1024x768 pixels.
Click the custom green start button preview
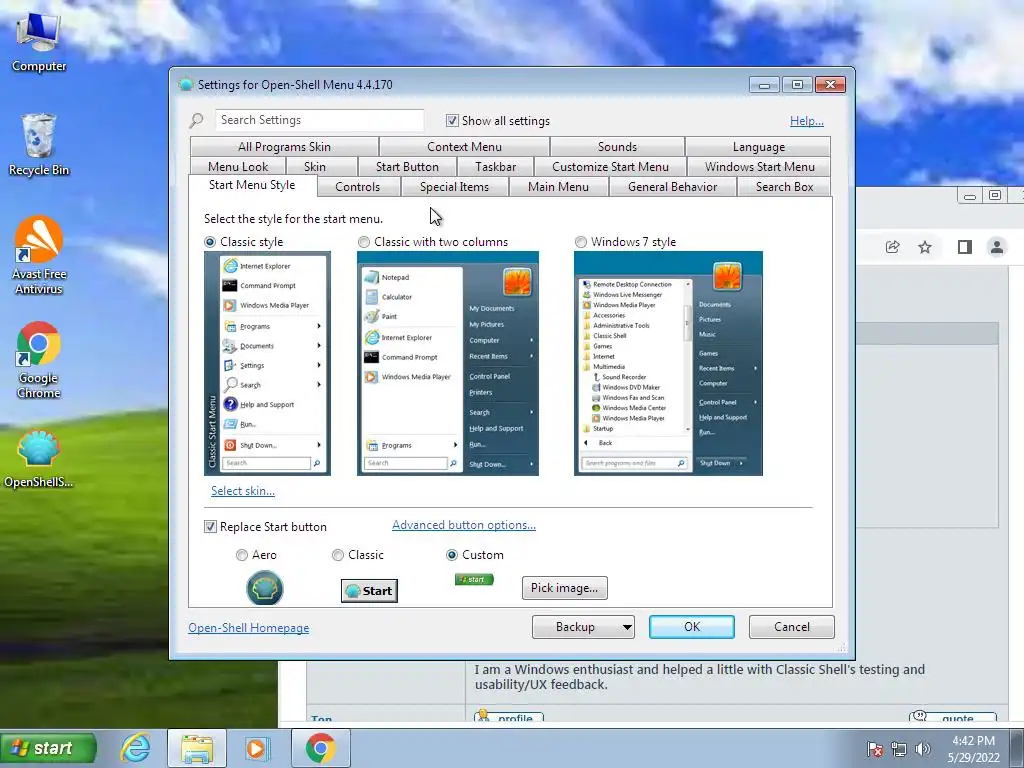coord(474,579)
